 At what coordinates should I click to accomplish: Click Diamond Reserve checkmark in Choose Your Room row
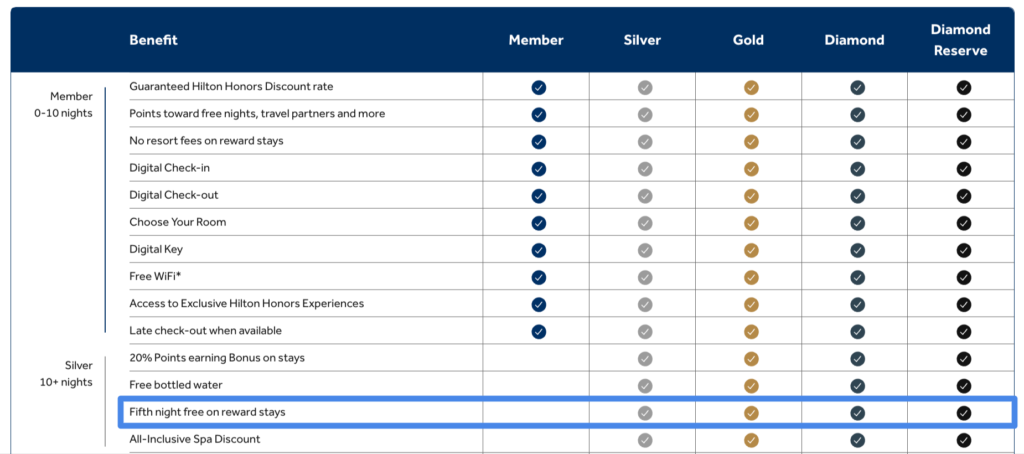(x=963, y=223)
